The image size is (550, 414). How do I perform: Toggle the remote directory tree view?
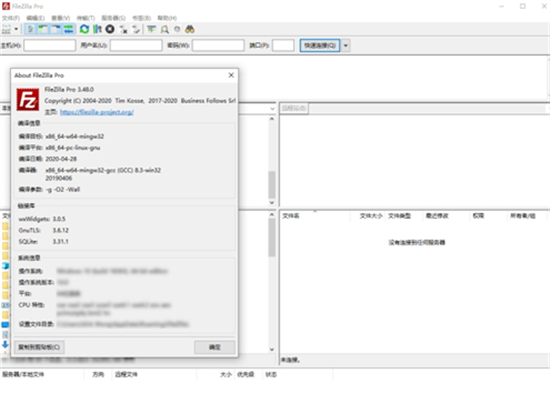click(x=56, y=29)
